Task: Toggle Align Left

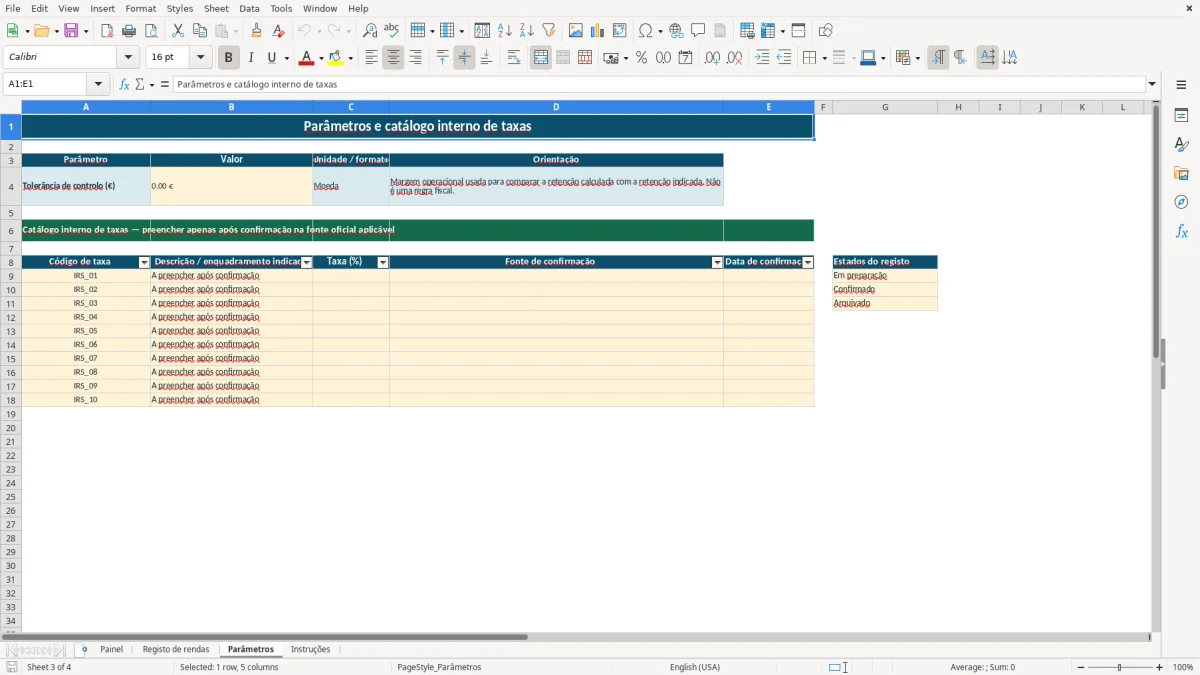Action: (371, 58)
